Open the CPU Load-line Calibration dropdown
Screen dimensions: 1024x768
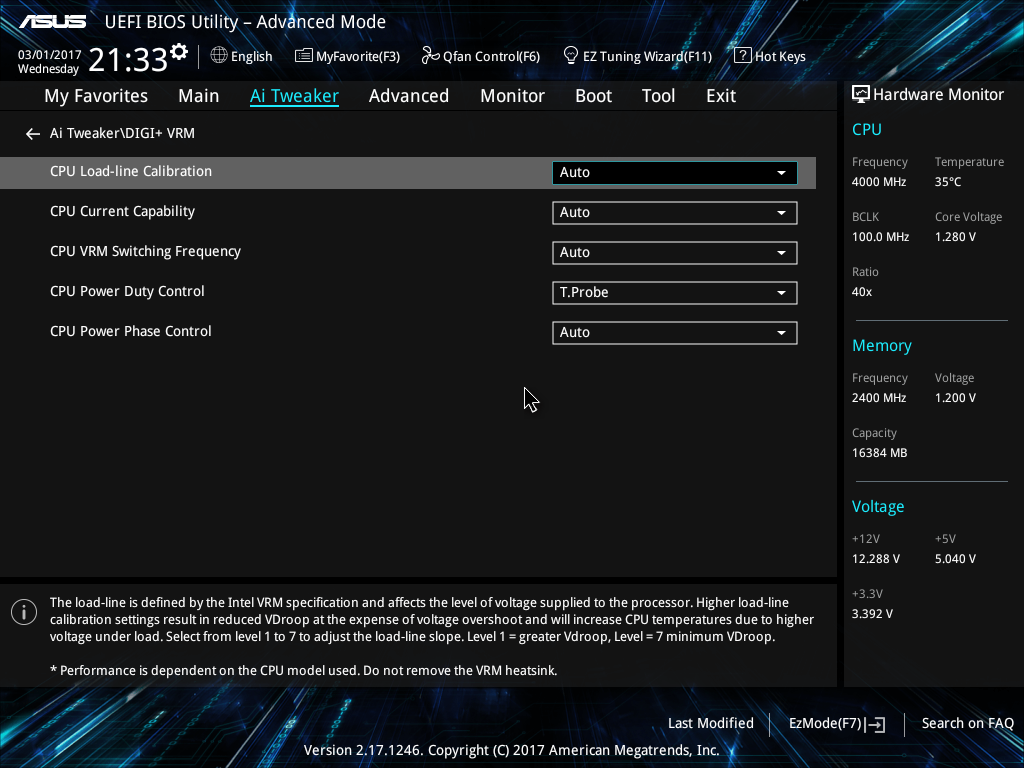(x=675, y=172)
